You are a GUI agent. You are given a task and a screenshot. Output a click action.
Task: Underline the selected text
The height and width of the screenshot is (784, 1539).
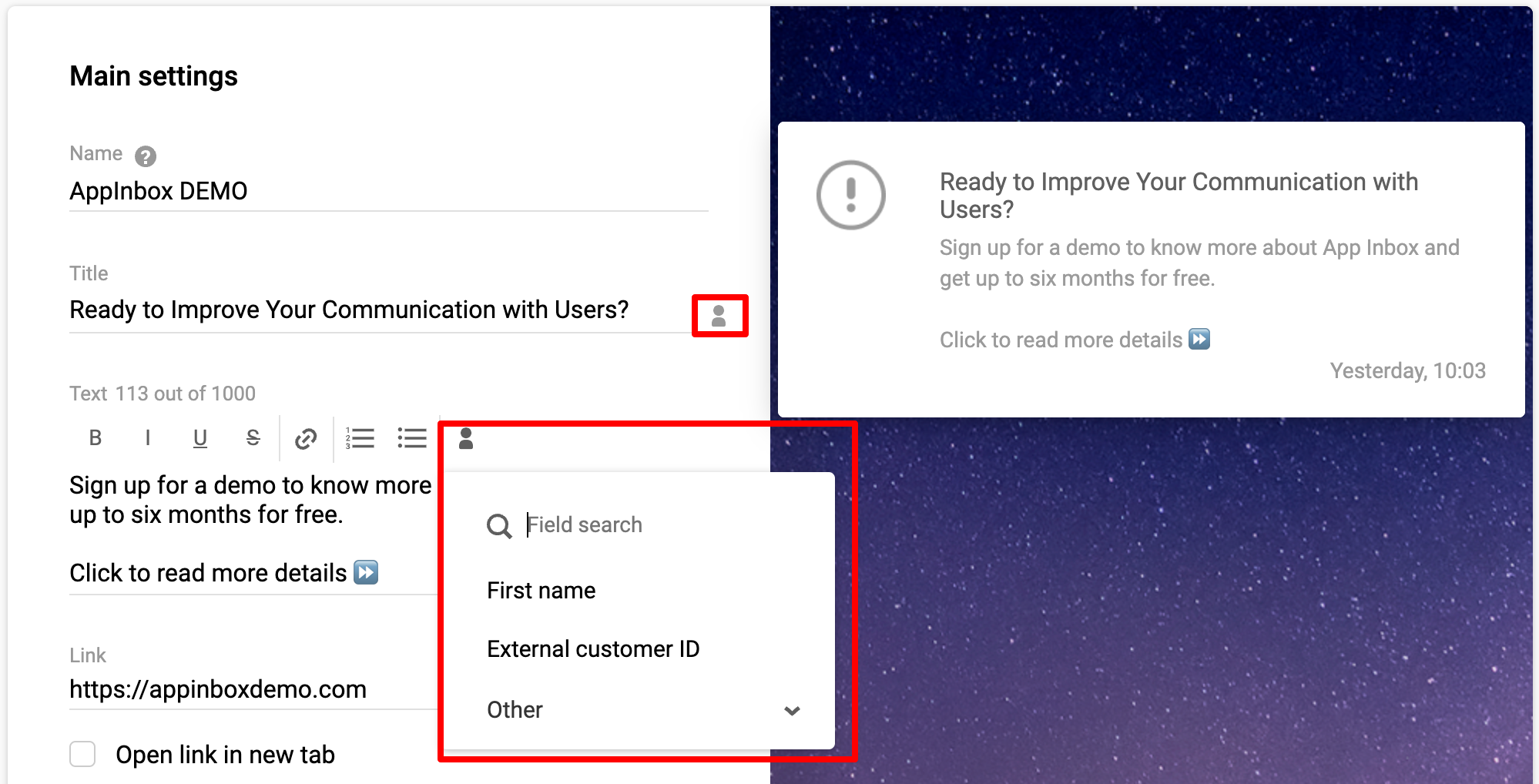pyautogui.click(x=200, y=438)
